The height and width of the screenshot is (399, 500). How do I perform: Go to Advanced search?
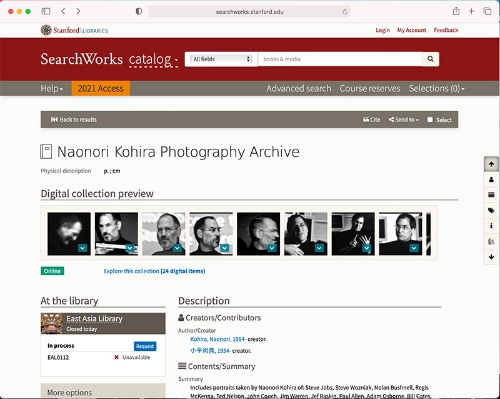tap(299, 88)
